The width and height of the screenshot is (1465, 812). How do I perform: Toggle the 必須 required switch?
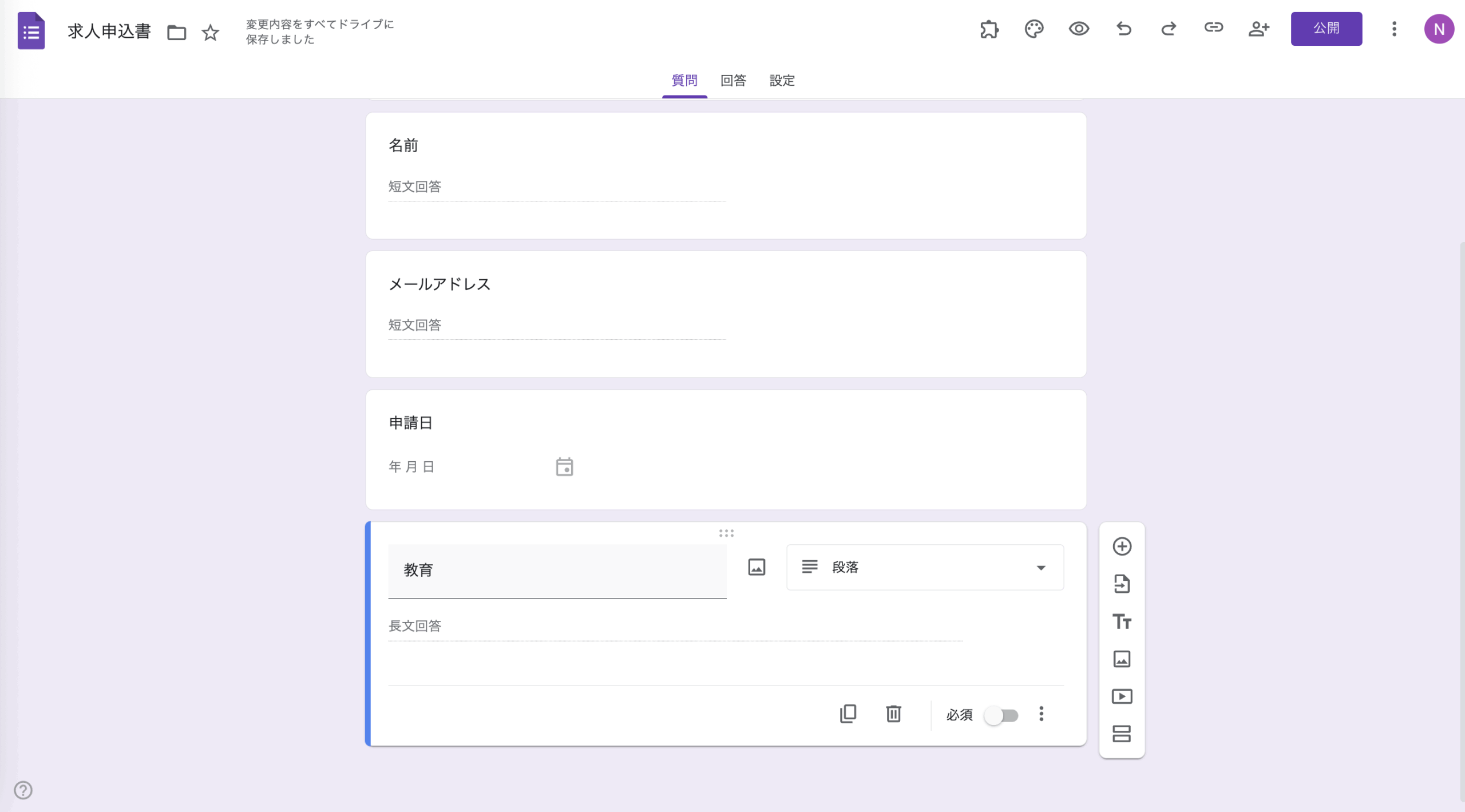coord(1001,715)
